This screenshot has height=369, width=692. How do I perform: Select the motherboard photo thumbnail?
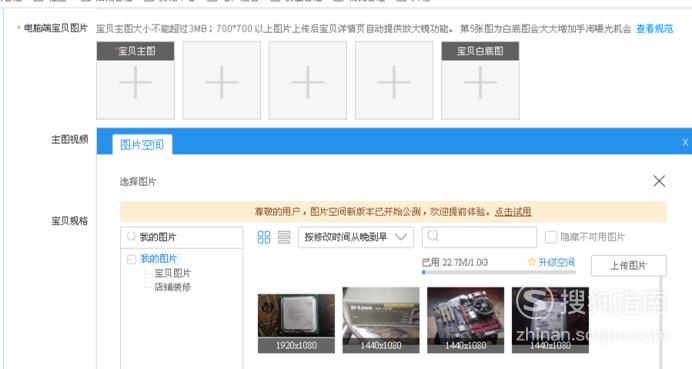pyautogui.click(x=466, y=320)
